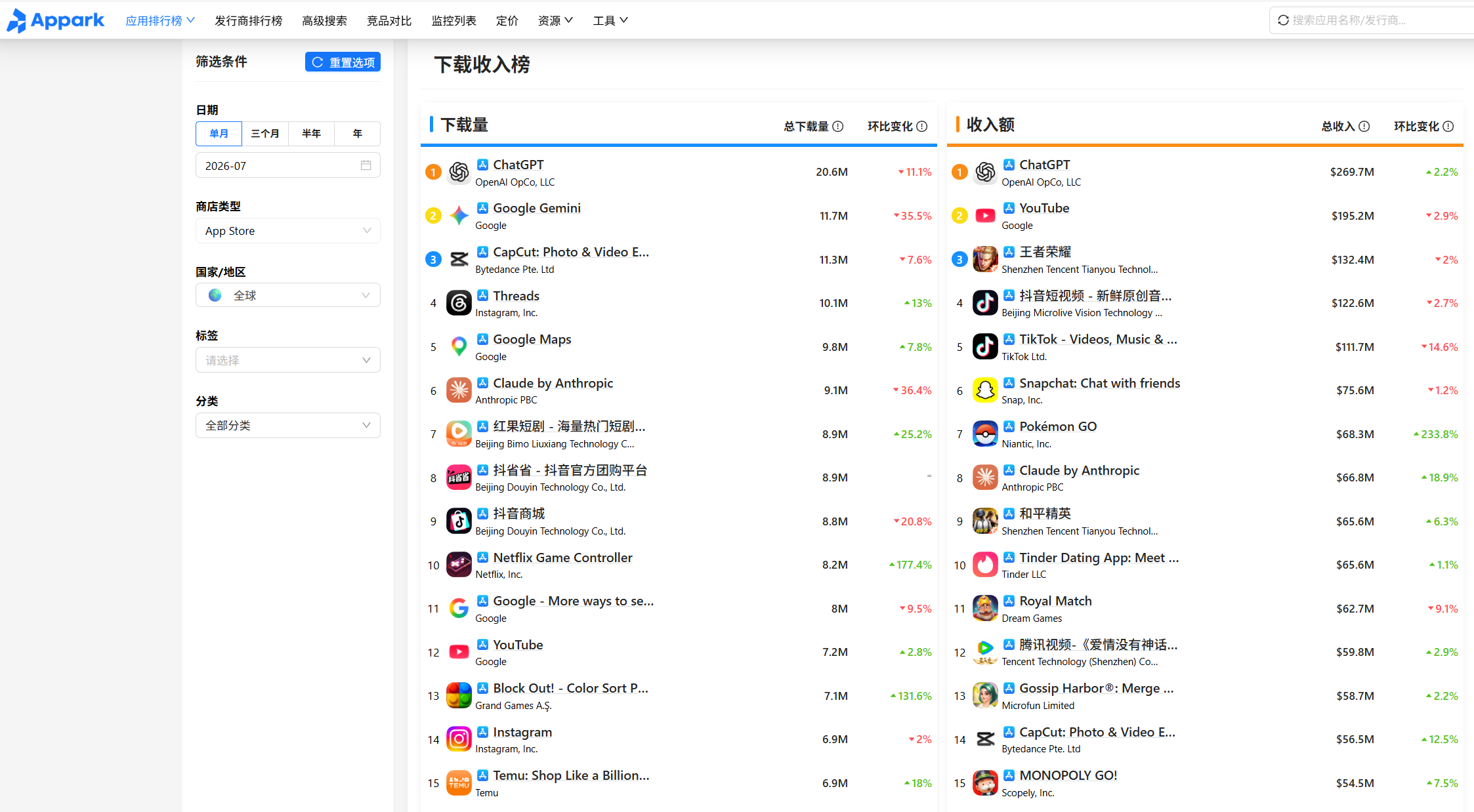This screenshot has height=812, width=1474.
Task: Open ChatGPT app icon in downloads list
Action: [x=459, y=172]
